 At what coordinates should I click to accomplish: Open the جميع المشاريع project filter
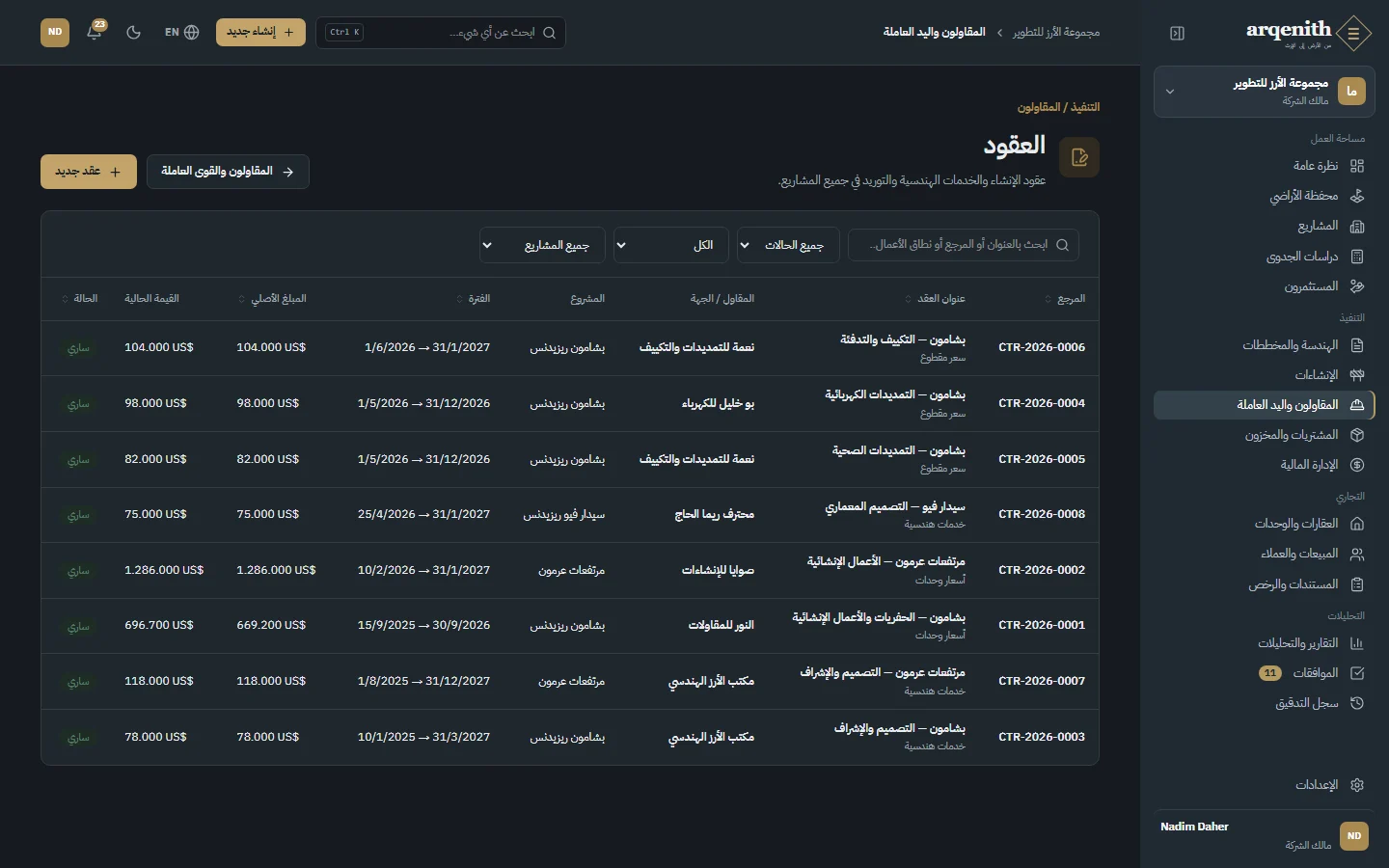click(x=542, y=245)
